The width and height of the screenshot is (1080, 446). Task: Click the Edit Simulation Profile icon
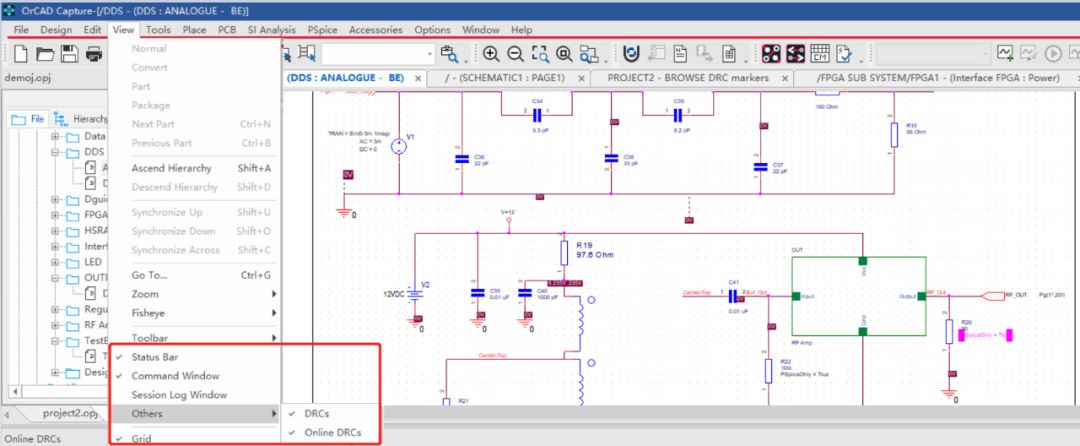pyautogui.click(x=1029, y=54)
